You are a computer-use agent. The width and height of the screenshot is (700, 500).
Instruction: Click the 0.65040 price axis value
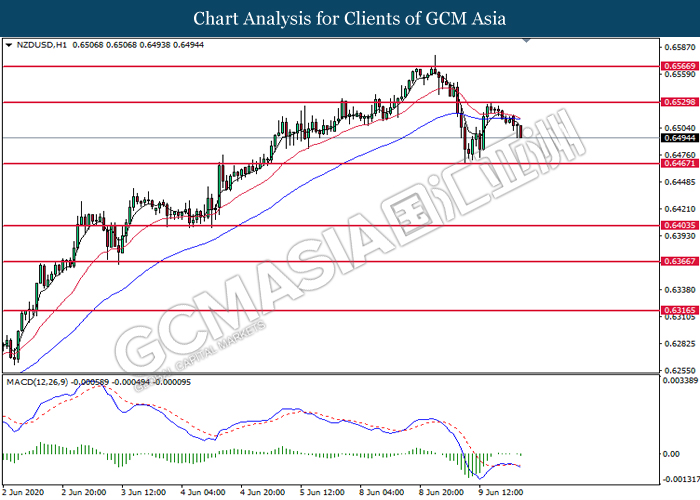coord(680,129)
